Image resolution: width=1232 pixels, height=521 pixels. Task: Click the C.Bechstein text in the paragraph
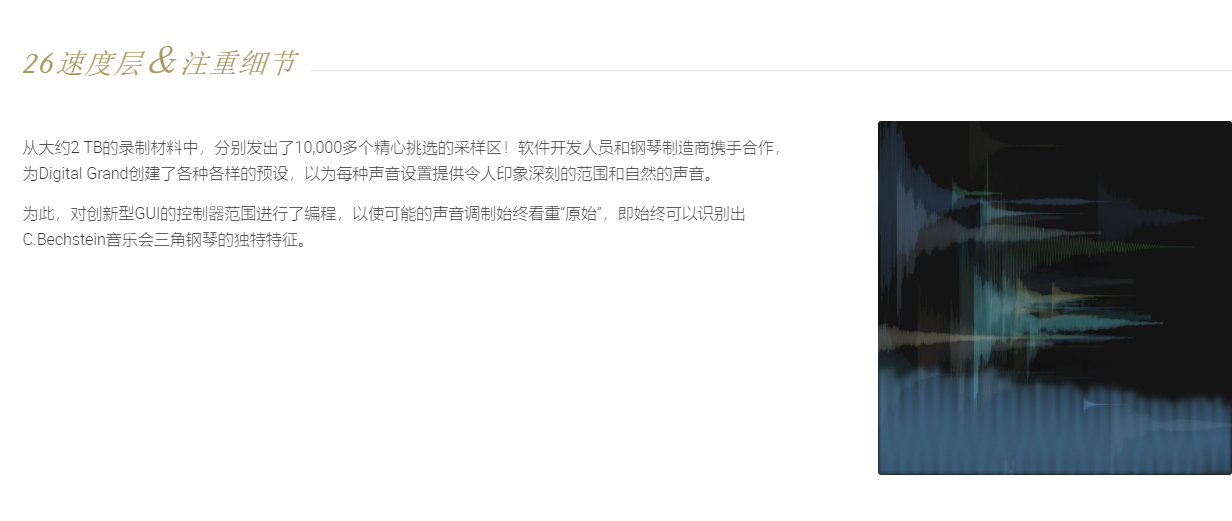tap(64, 240)
